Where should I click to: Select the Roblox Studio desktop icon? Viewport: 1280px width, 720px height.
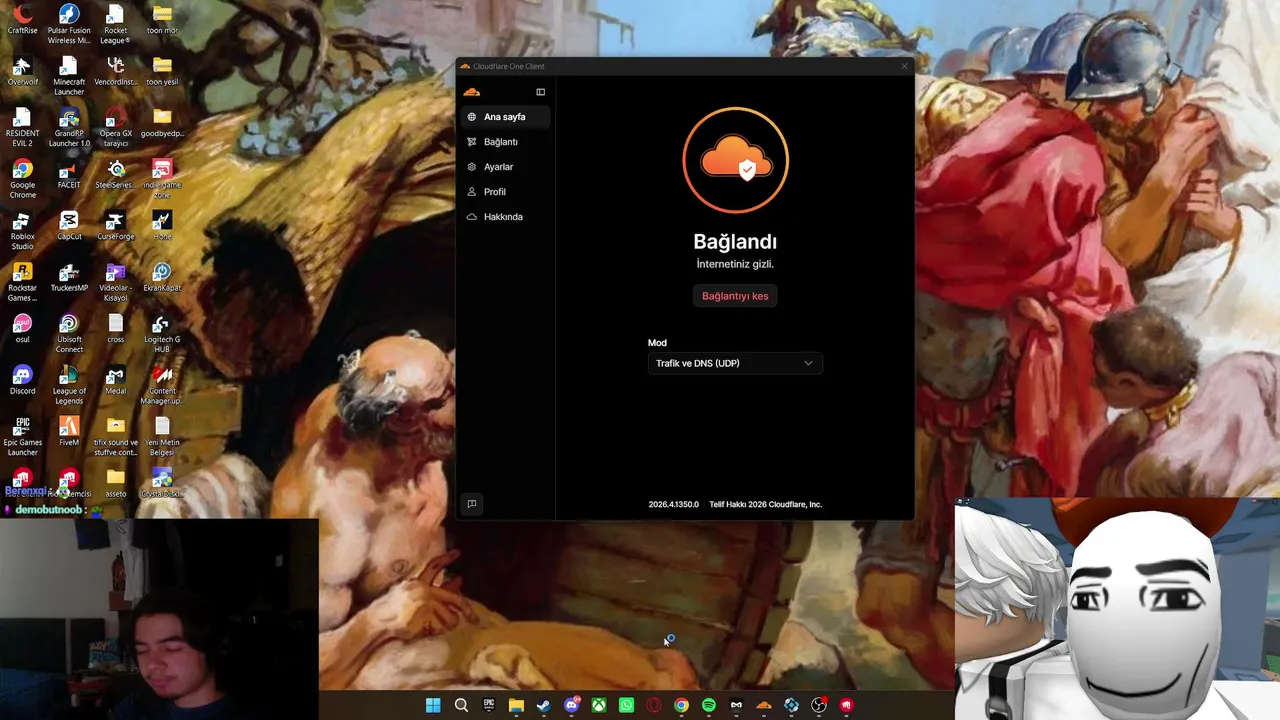[x=22, y=231]
